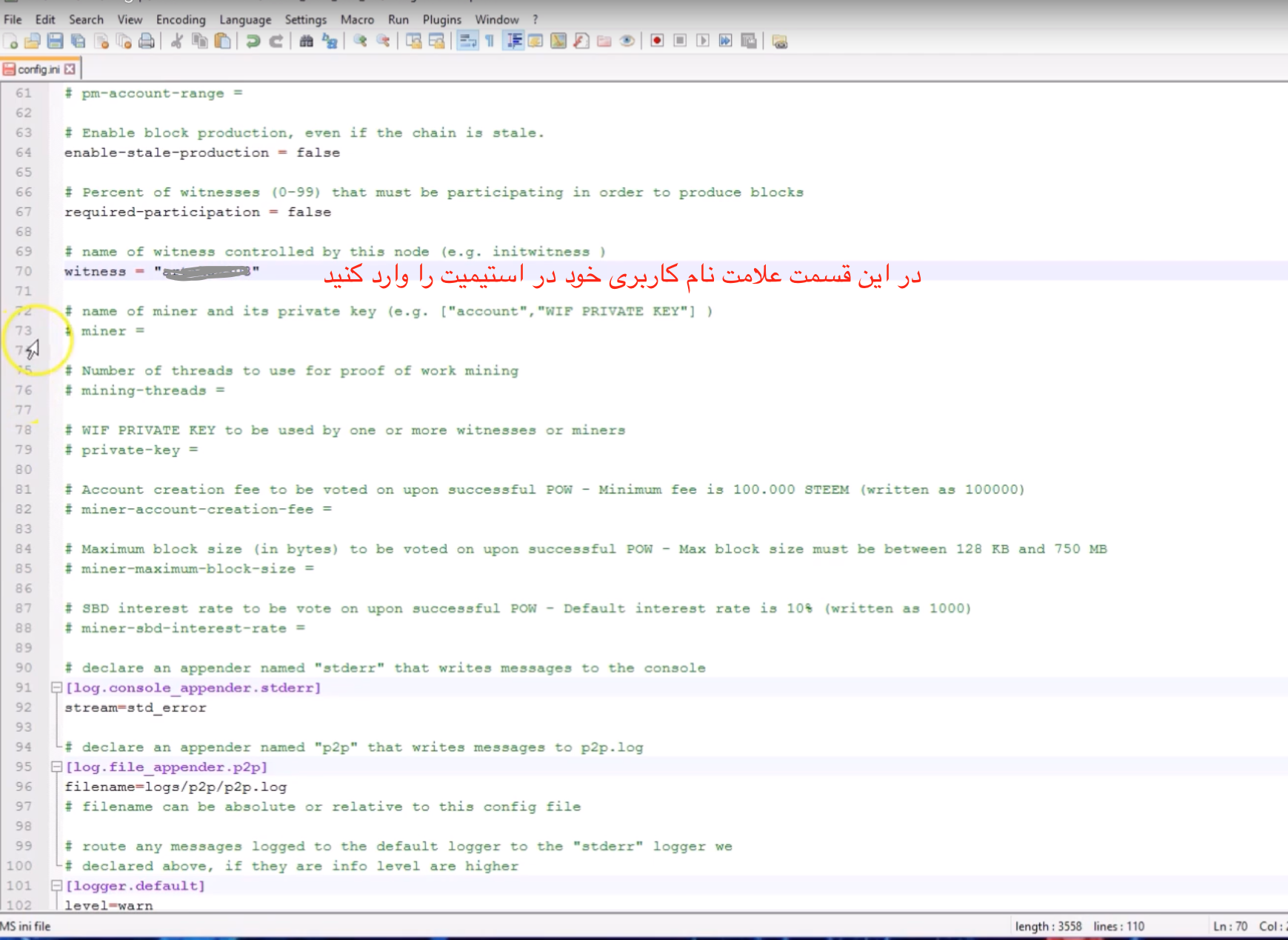The image size is (1288, 940).
Task: Toggle synchronize vertical scrolling
Action: click(x=413, y=41)
